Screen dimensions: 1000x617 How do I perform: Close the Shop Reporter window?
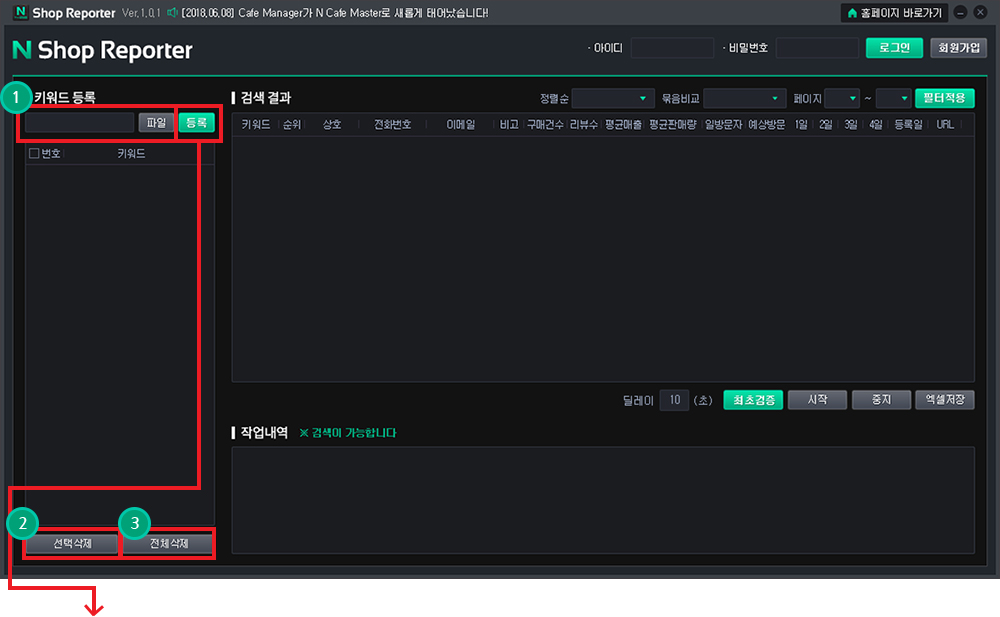[980, 13]
